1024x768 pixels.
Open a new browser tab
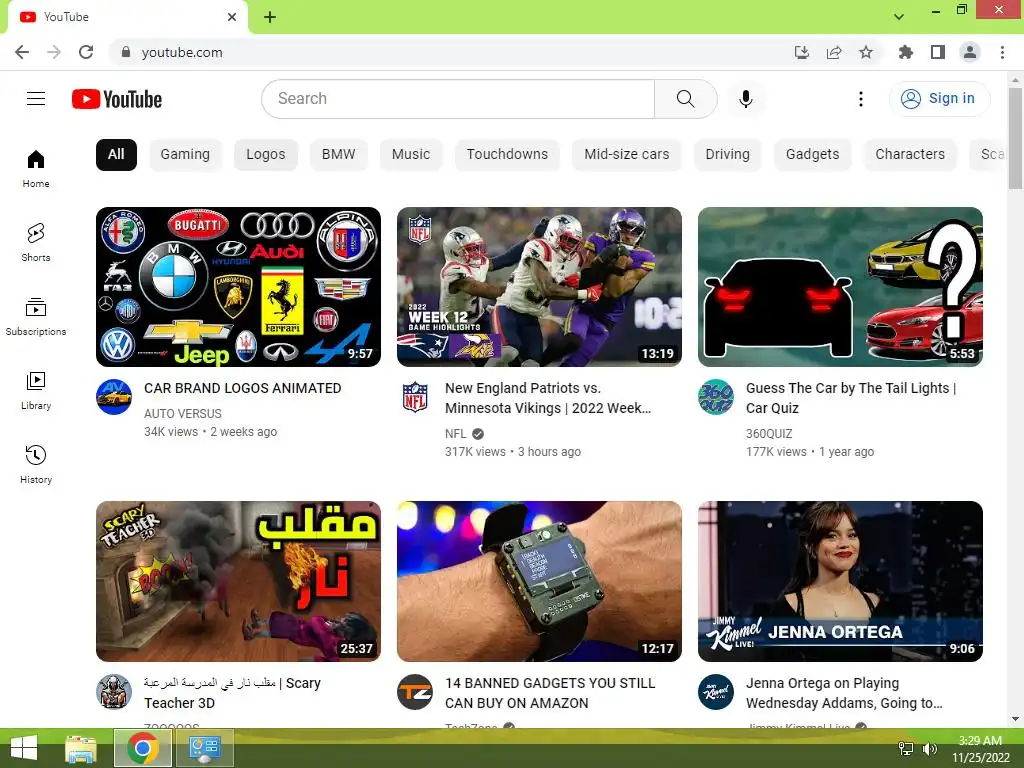(x=270, y=17)
